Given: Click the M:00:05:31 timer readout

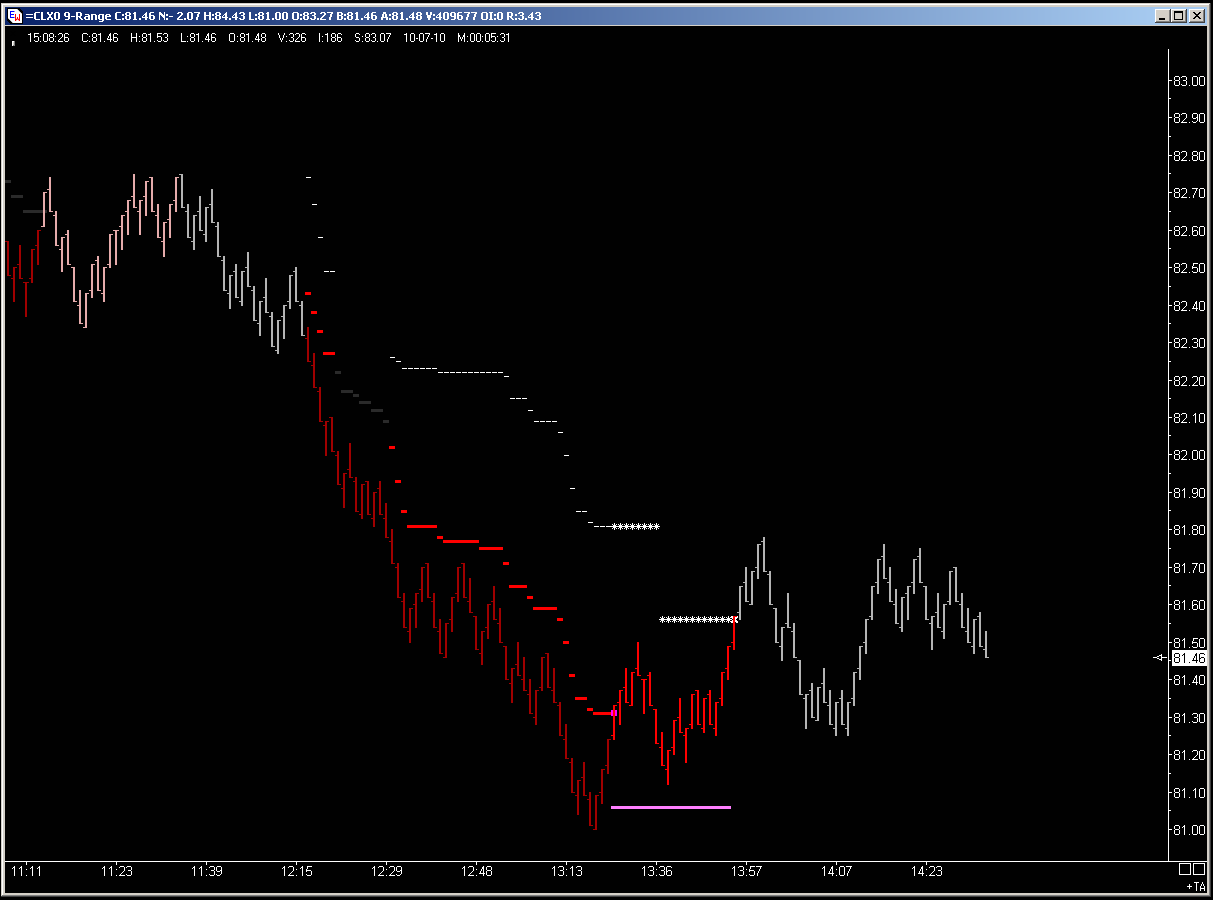Looking at the screenshot, I should click(x=483, y=38).
